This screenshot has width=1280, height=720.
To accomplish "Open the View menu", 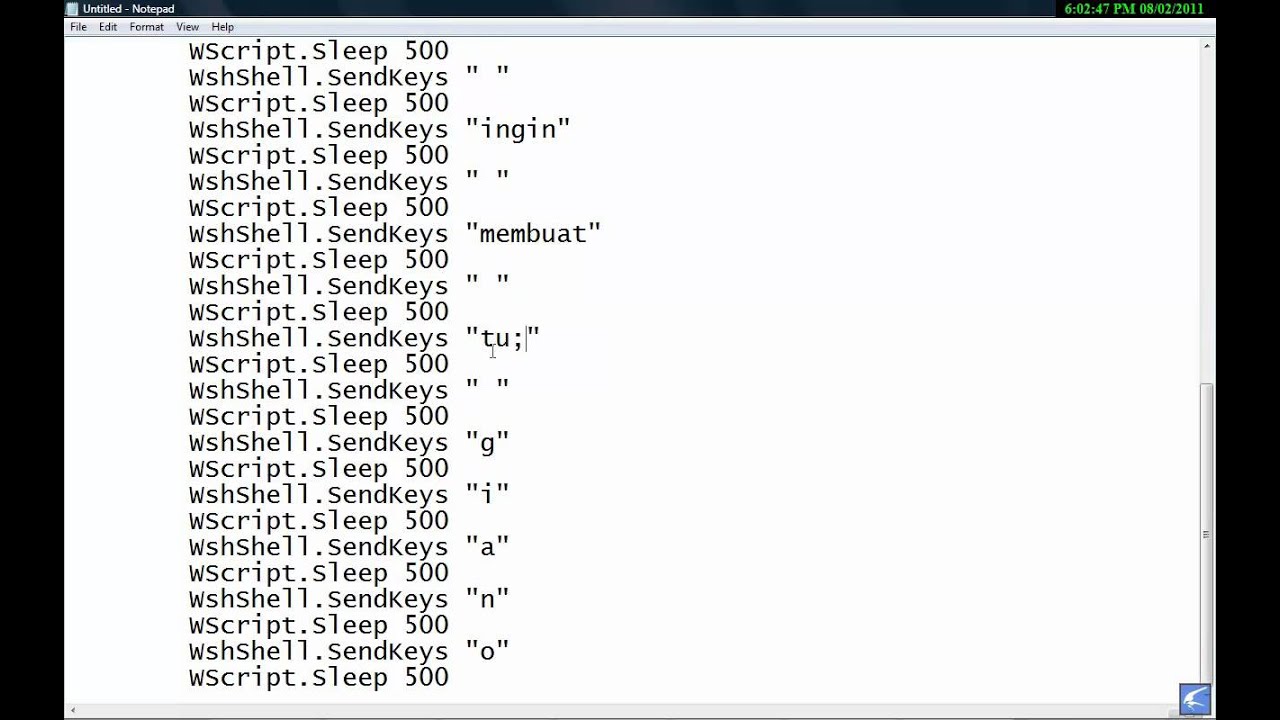I will (187, 27).
